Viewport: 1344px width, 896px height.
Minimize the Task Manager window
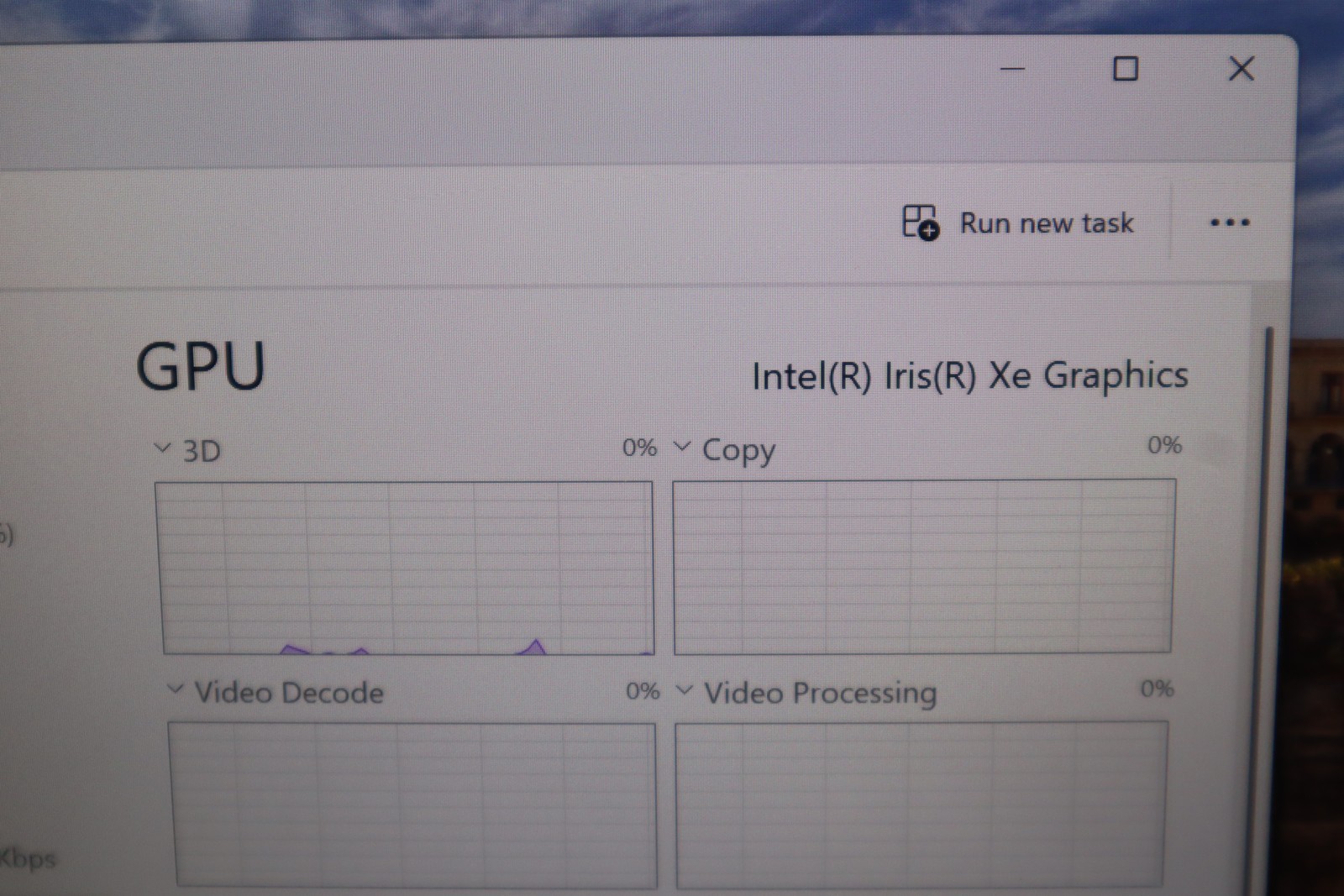point(1012,69)
